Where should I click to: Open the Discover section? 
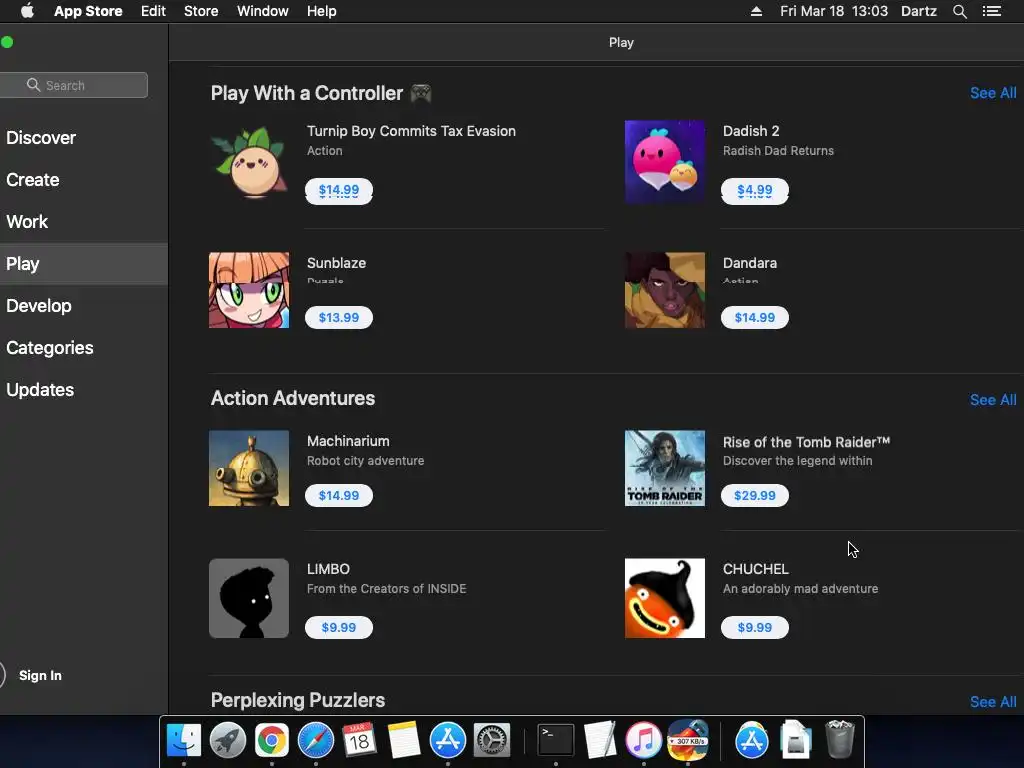tap(41, 138)
